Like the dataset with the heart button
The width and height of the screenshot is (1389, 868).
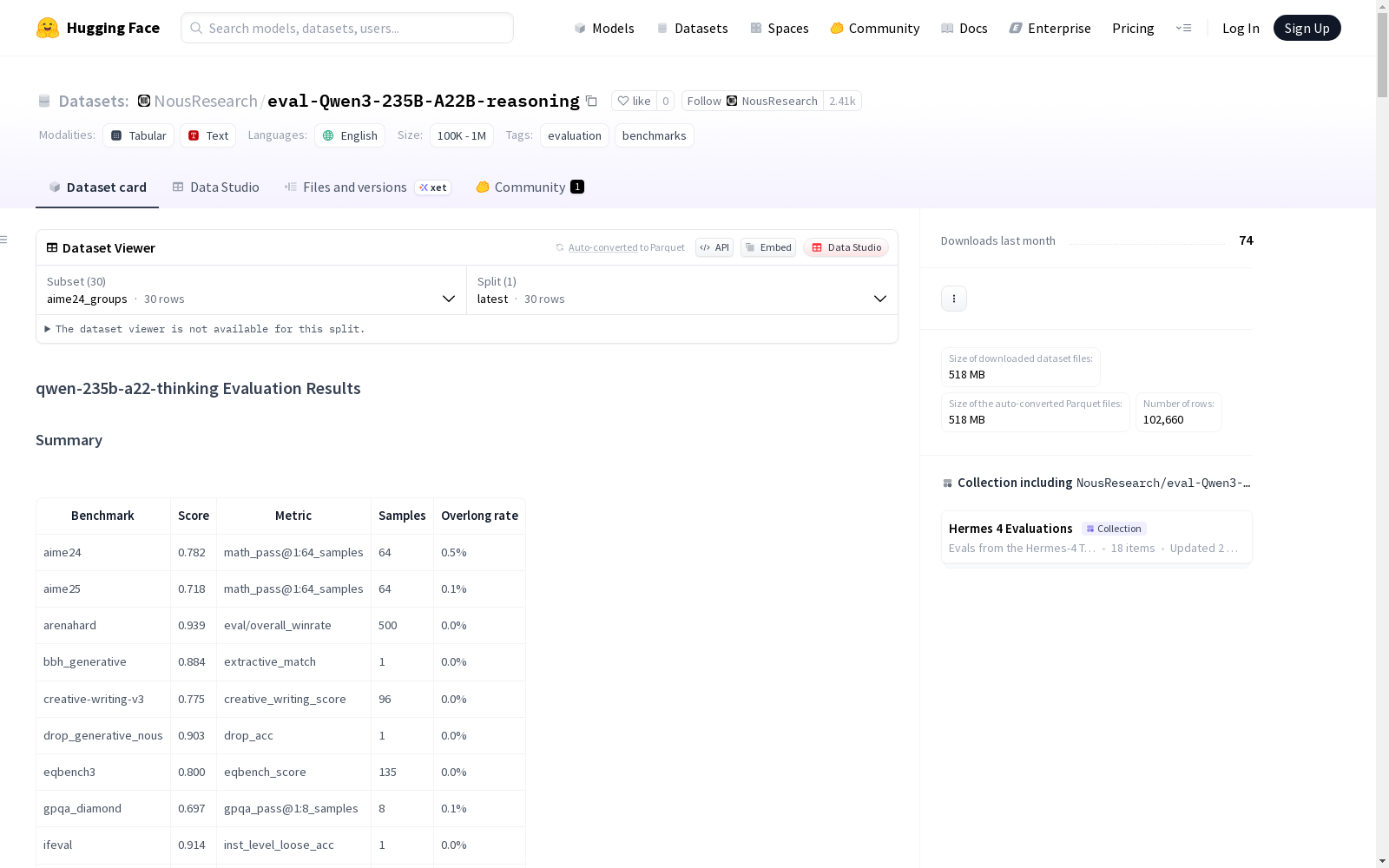(634, 101)
